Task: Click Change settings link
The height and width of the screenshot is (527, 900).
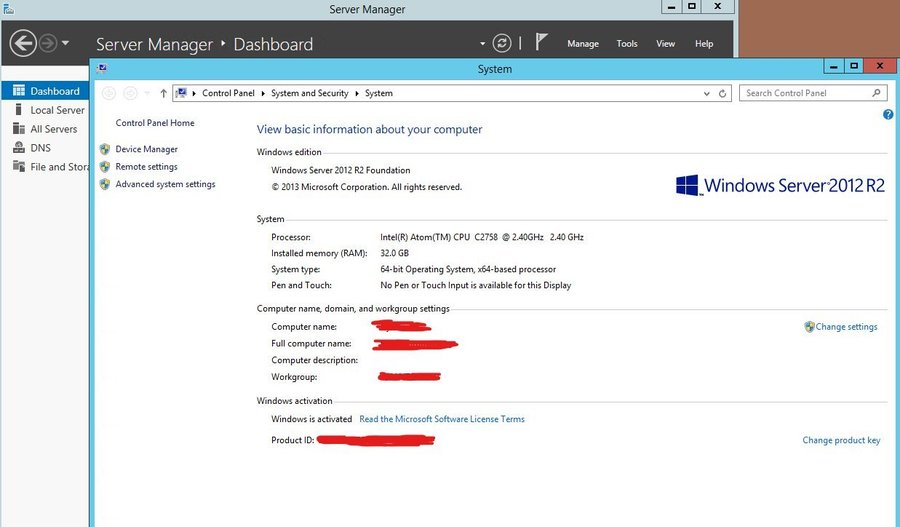Action: (x=847, y=327)
